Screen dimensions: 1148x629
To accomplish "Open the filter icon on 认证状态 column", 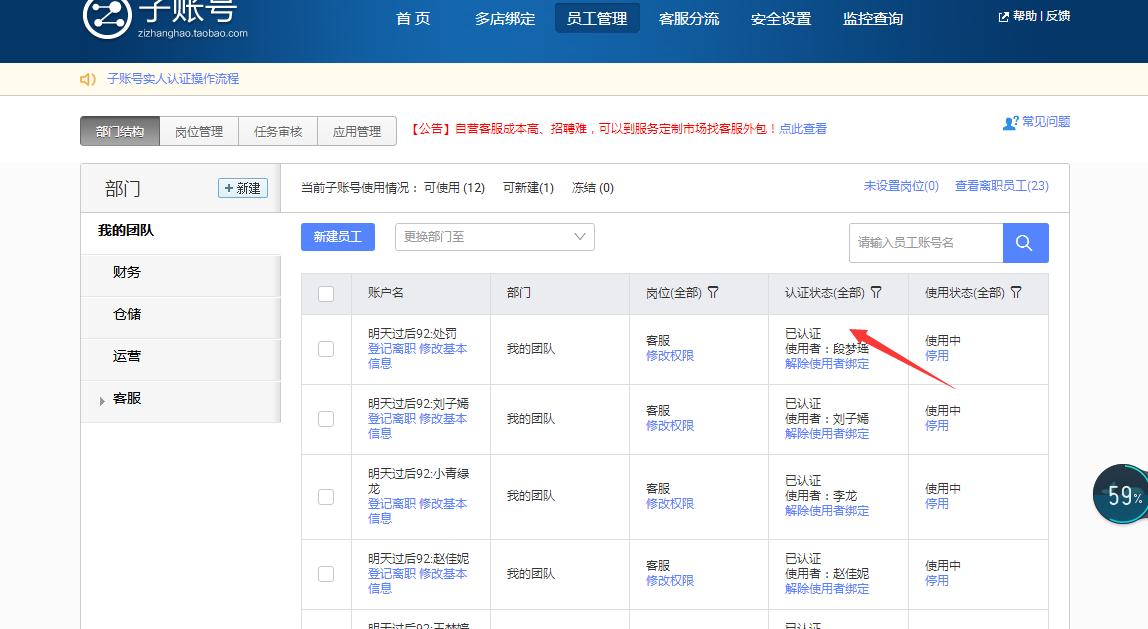I will pos(876,292).
